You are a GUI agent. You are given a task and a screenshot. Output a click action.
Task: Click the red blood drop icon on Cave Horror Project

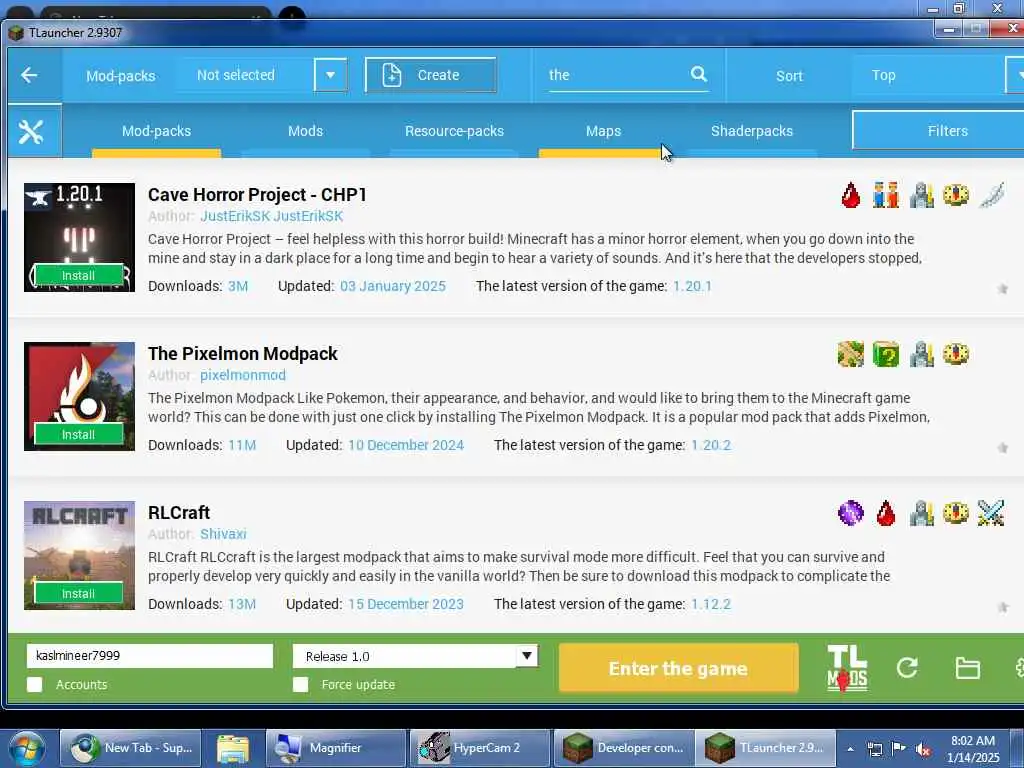850,195
